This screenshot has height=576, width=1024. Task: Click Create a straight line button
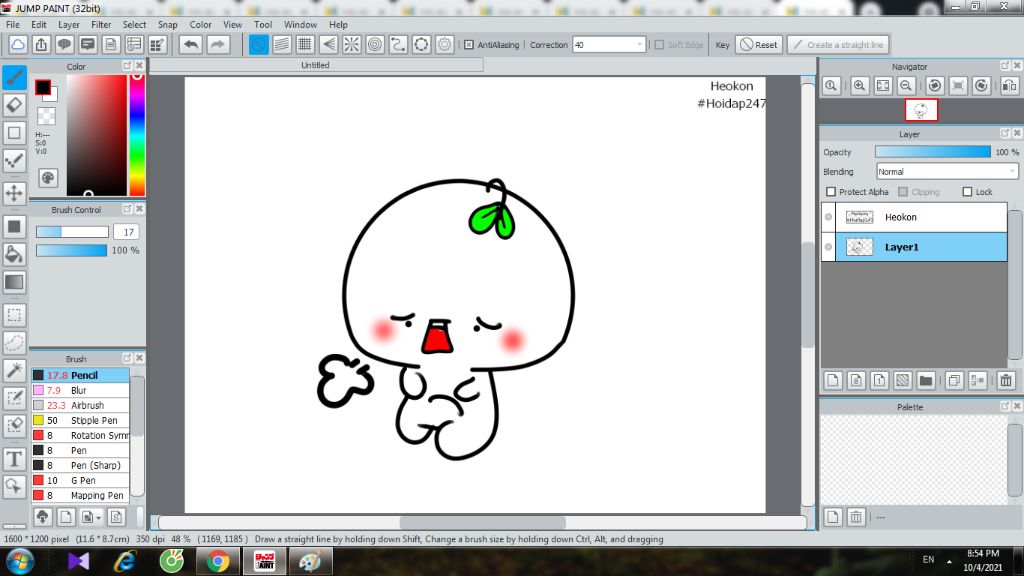(839, 44)
